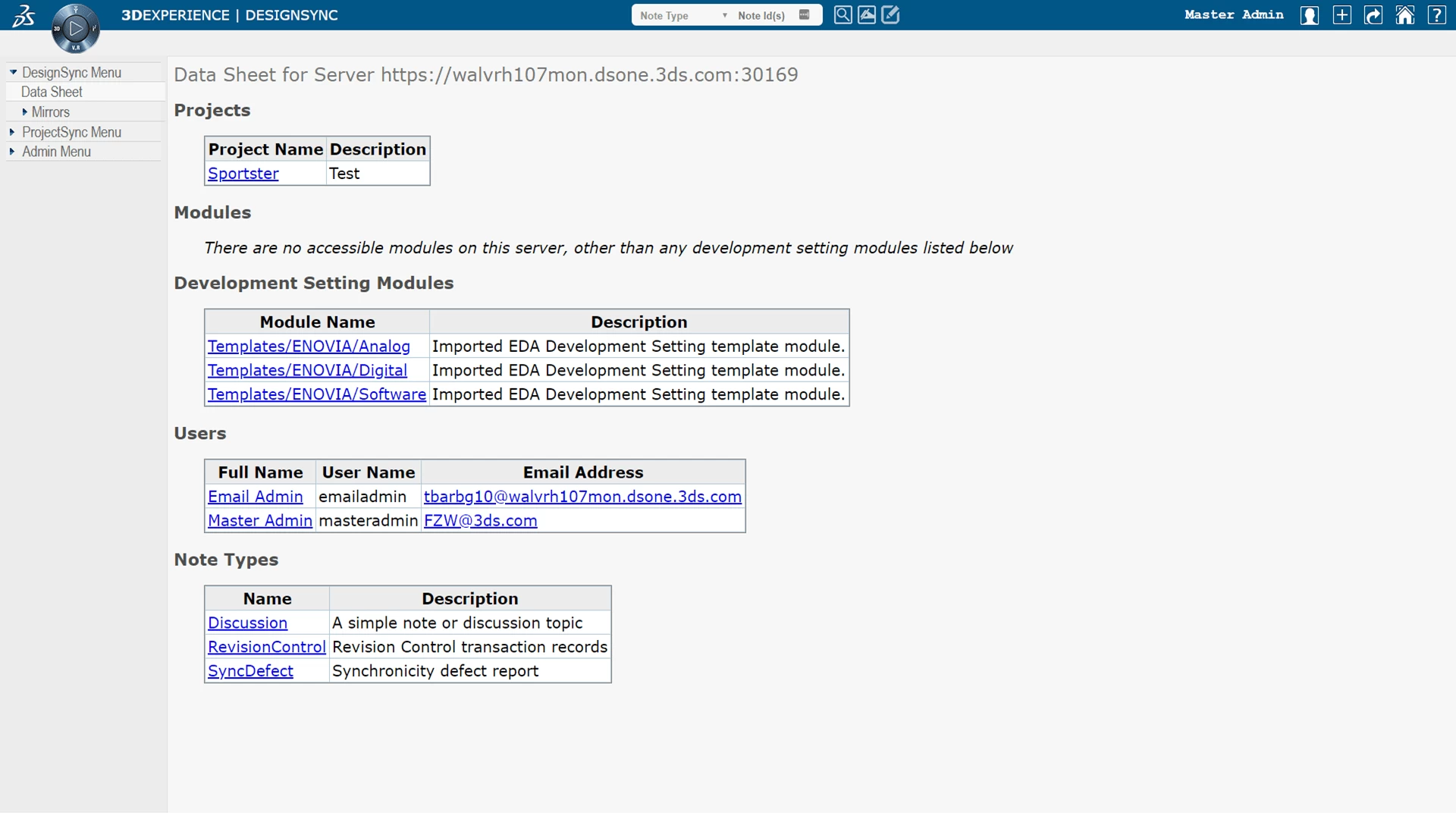The image size is (1456, 819).
Task: Click the image view toolbar icon
Action: (x=867, y=15)
